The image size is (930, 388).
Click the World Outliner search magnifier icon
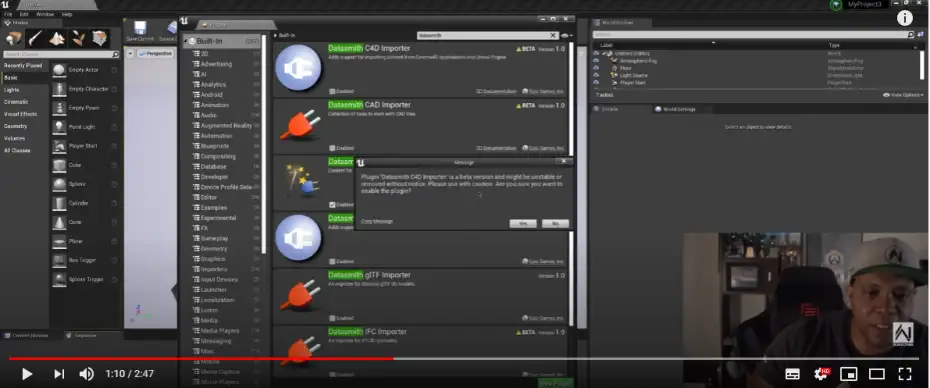911,35
